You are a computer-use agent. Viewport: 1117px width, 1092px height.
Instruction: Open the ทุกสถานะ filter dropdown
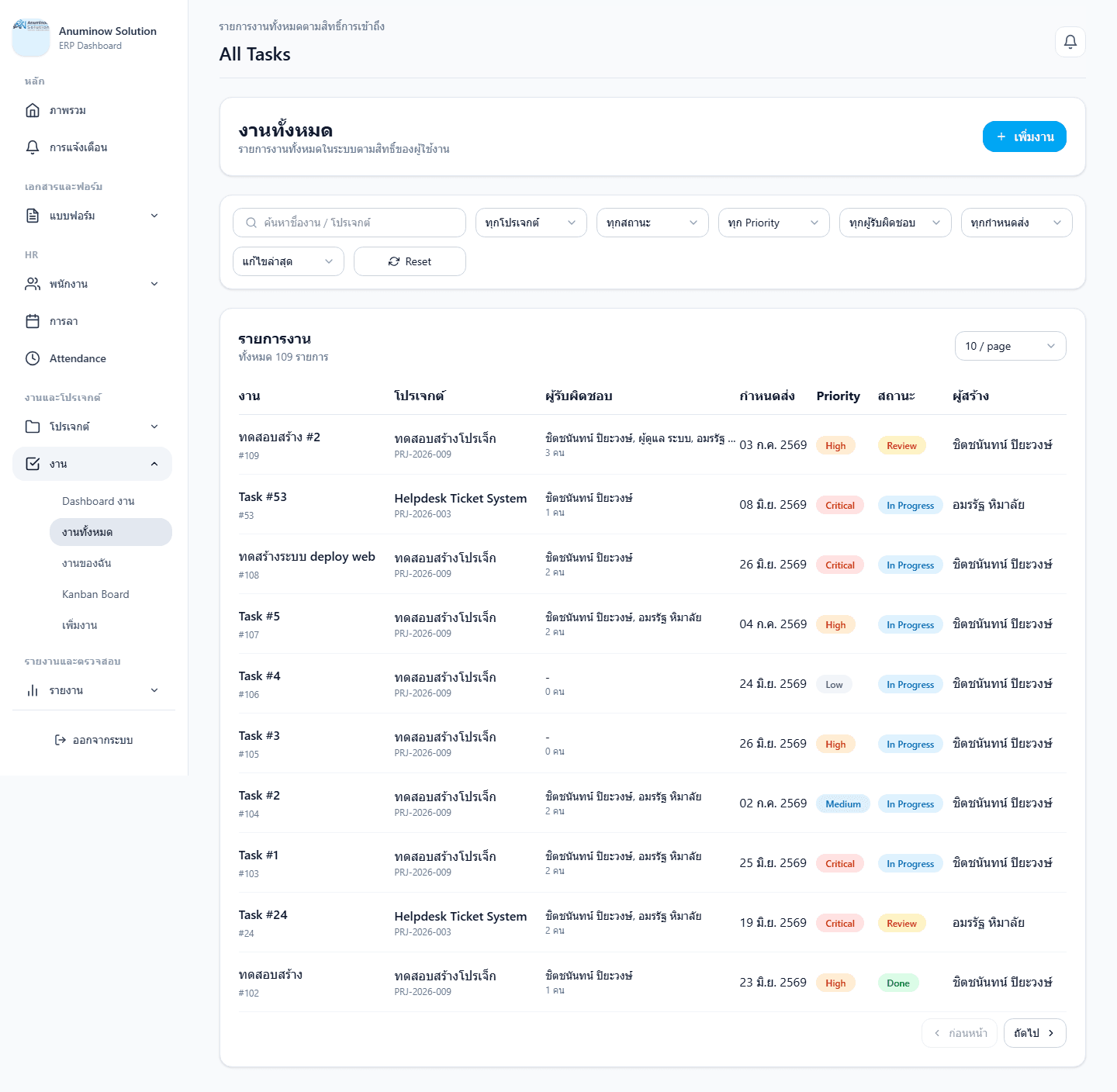click(x=652, y=223)
